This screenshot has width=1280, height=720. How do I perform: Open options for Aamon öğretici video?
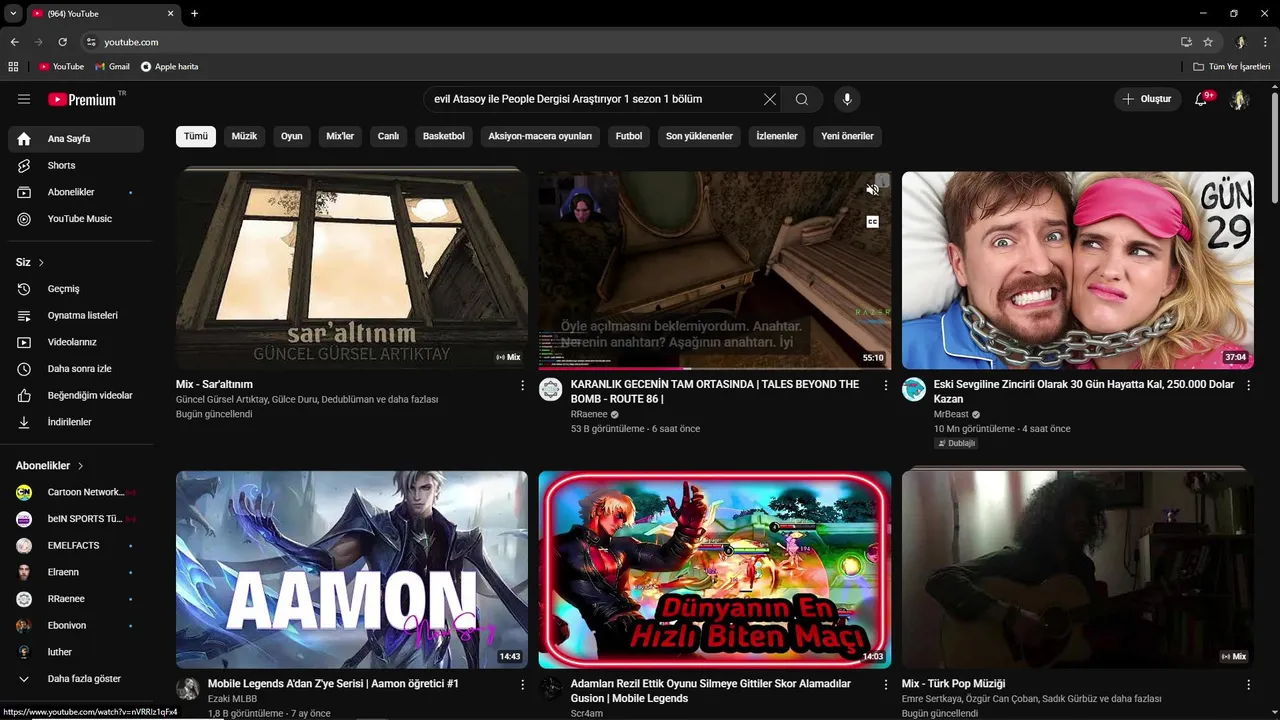(522, 685)
